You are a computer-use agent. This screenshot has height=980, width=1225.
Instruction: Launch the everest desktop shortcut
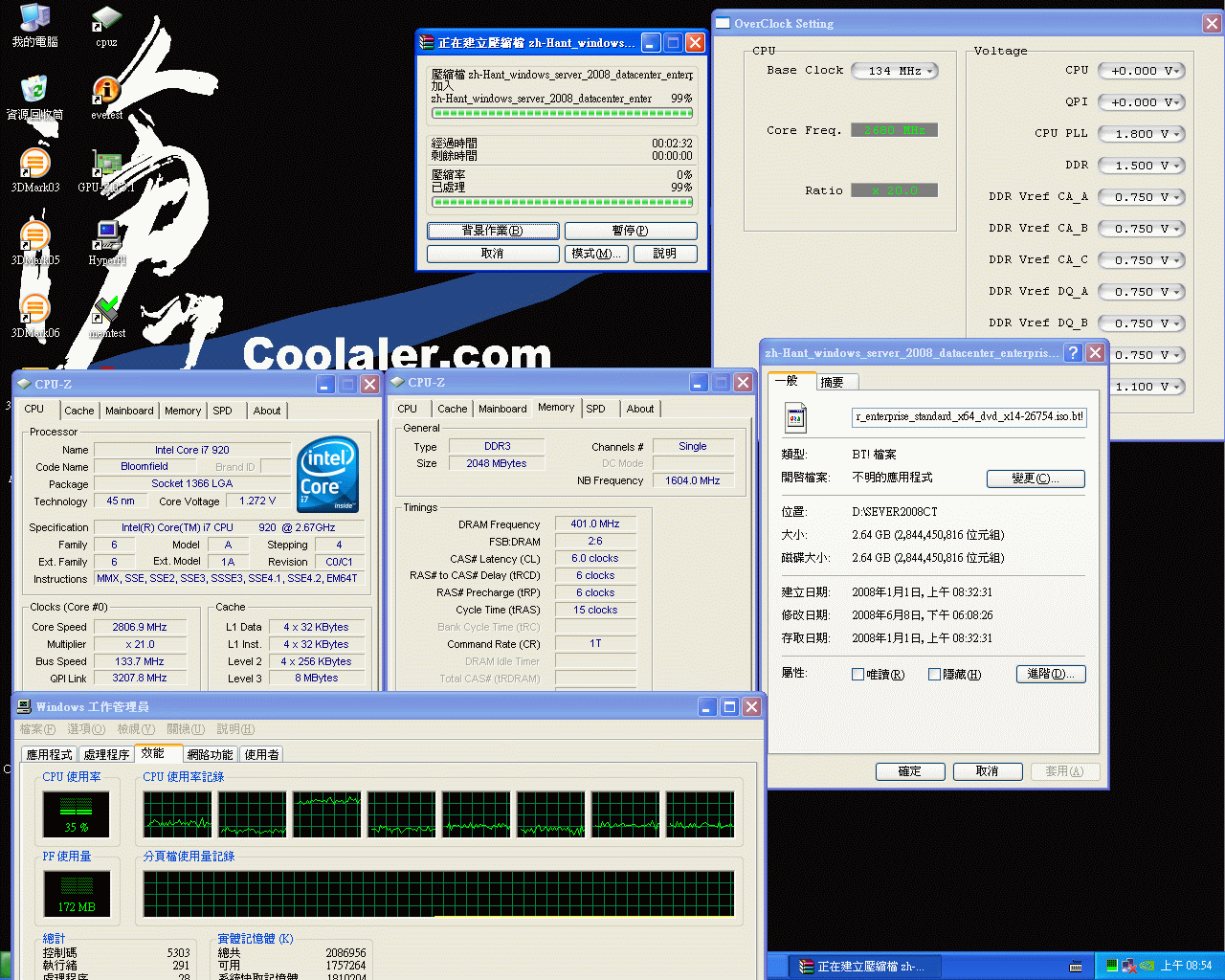pyautogui.click(x=106, y=98)
